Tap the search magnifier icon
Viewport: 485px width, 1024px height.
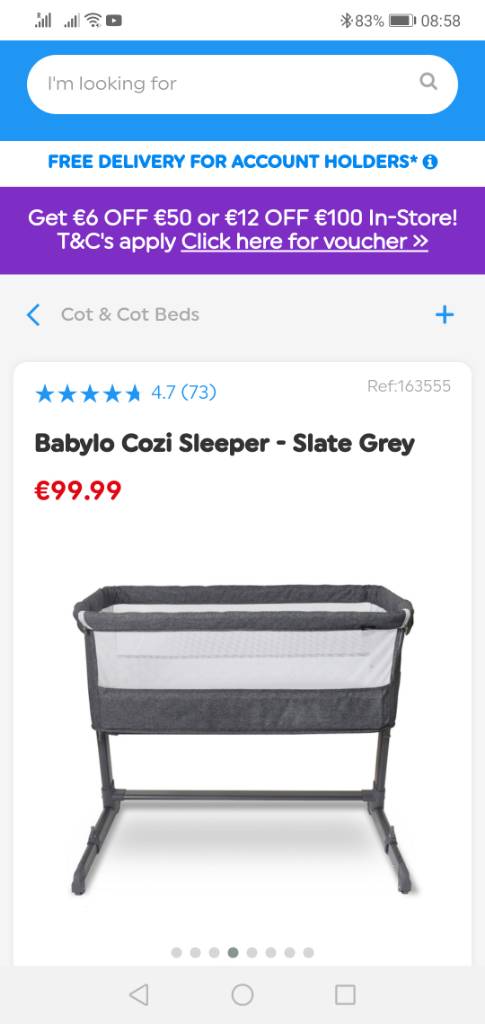pos(428,82)
